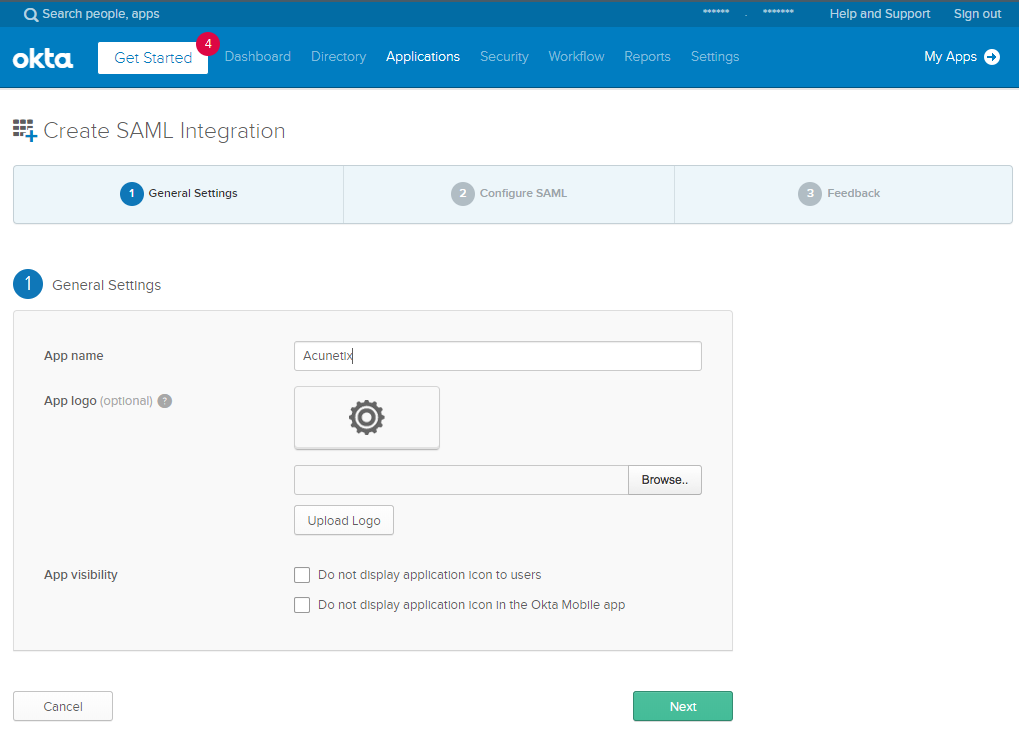The image size is (1019, 752).
Task: Click the Search people, apps field
Action: click(x=101, y=14)
